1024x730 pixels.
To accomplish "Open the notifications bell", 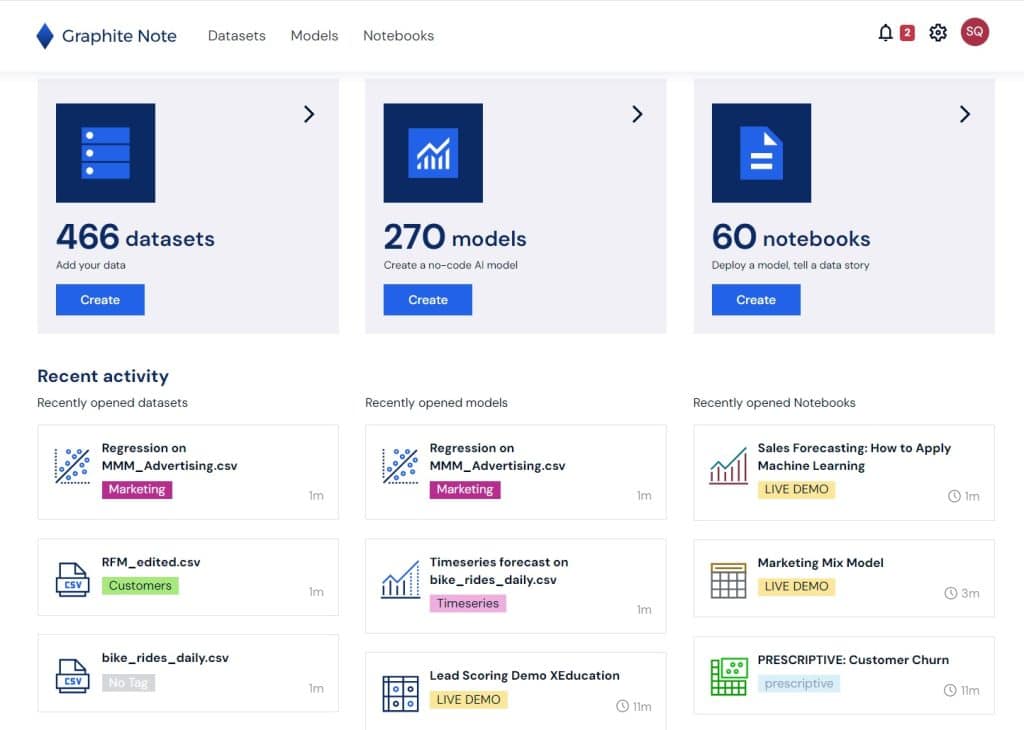I will click(x=886, y=32).
